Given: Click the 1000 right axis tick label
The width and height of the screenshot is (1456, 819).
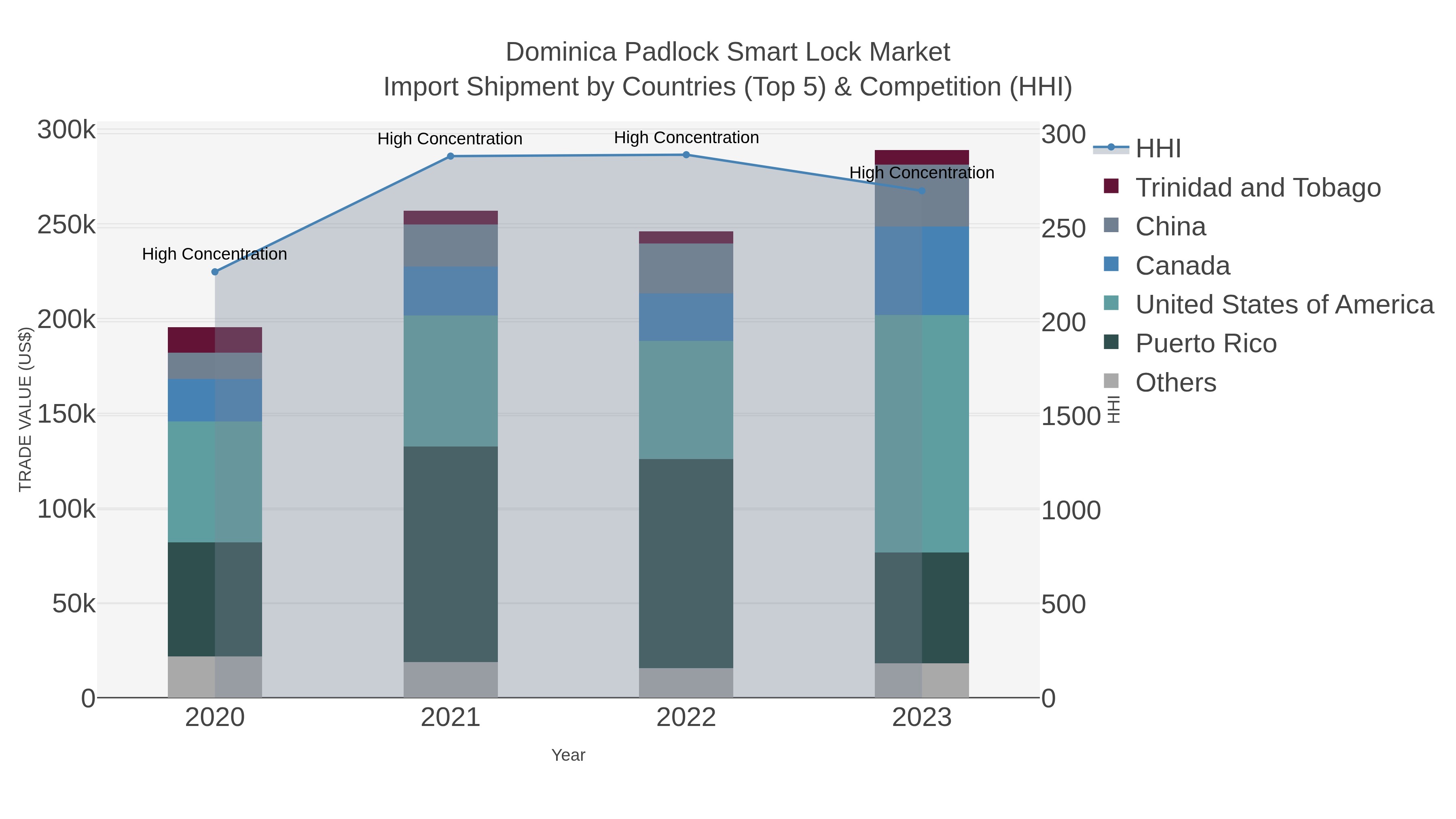Looking at the screenshot, I should tap(1071, 511).
